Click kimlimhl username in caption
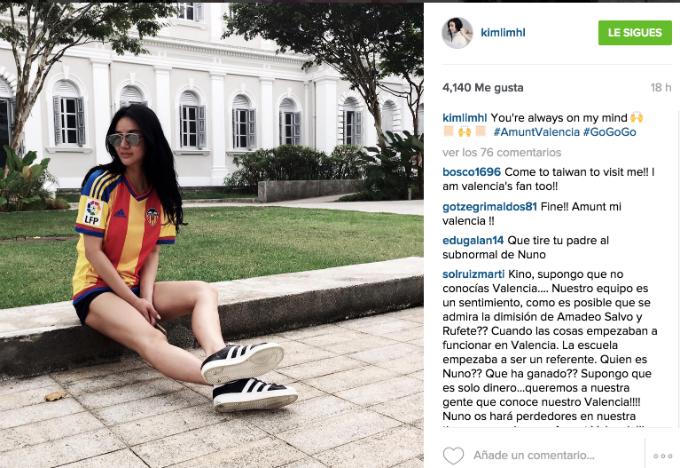This screenshot has width=680, height=468. [465, 118]
